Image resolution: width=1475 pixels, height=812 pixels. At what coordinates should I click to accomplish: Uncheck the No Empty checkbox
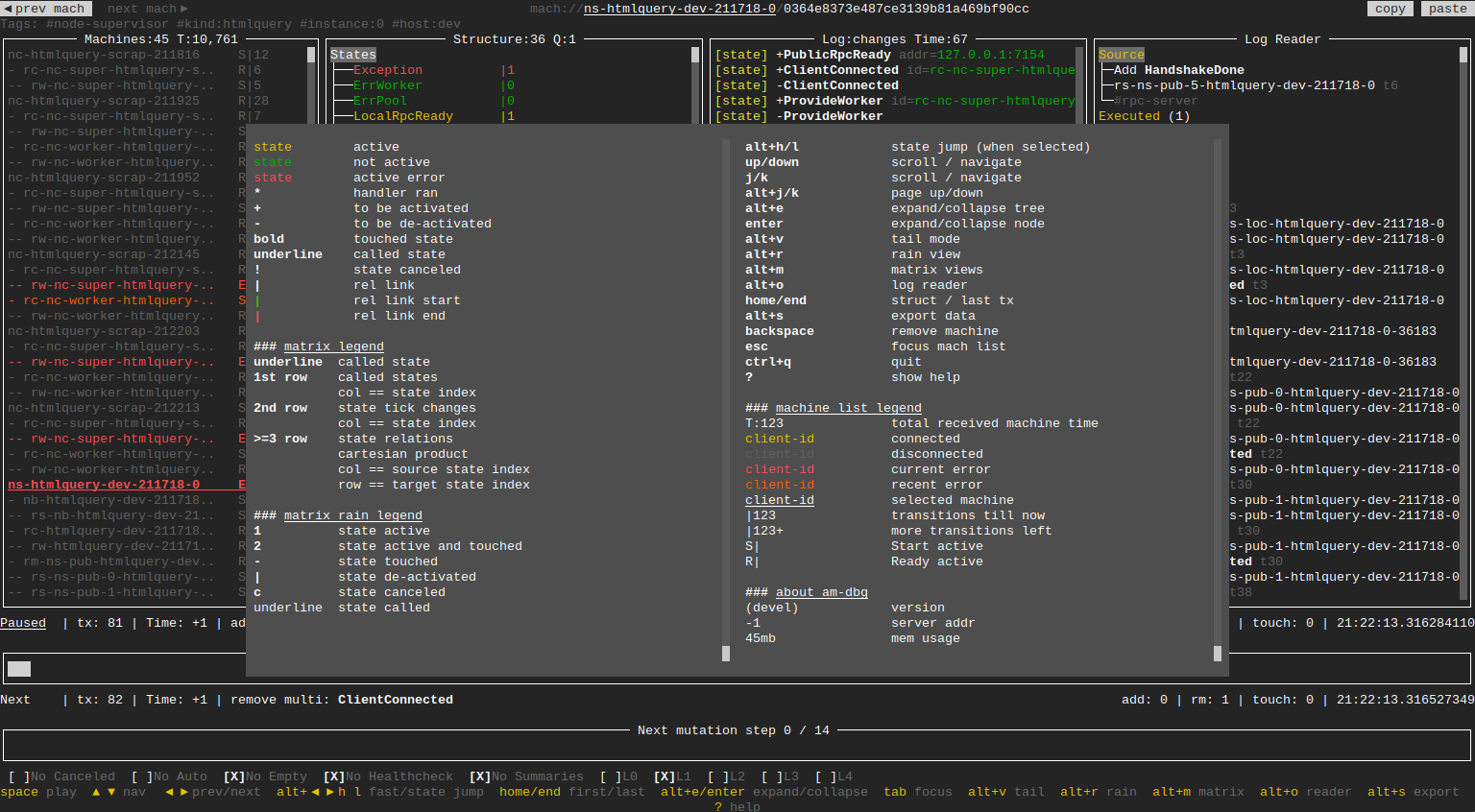[265, 776]
